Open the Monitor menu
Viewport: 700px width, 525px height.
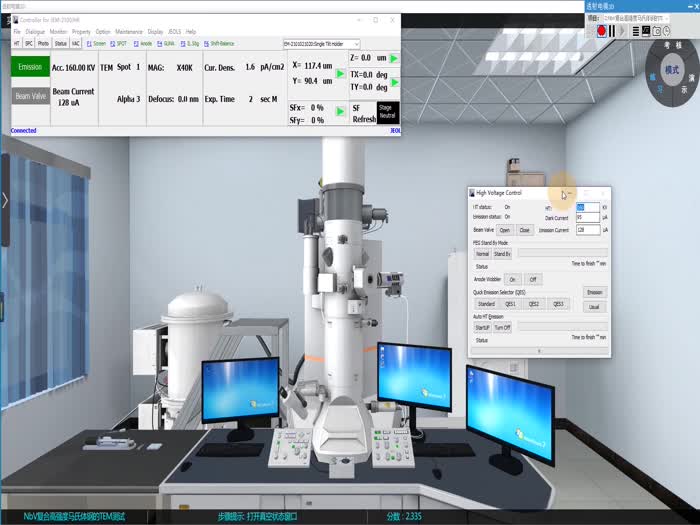coord(58,32)
